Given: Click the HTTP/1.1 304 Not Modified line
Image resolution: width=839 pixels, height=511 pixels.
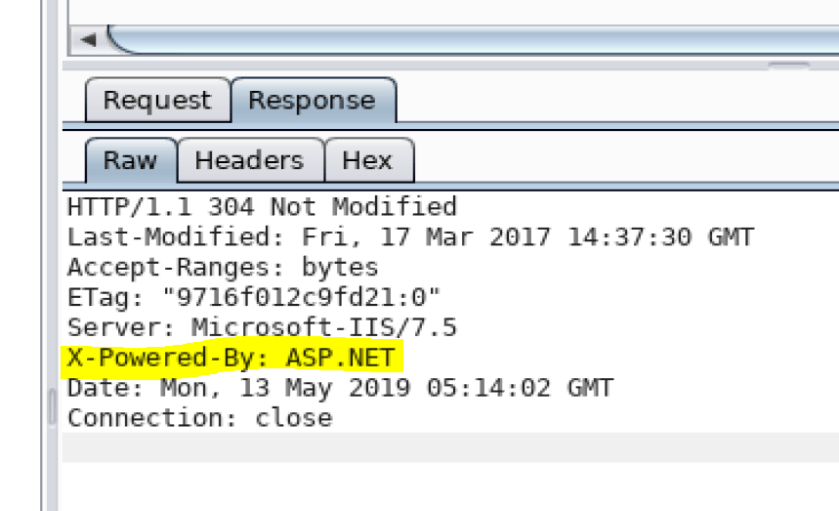Looking at the screenshot, I should point(262,208).
